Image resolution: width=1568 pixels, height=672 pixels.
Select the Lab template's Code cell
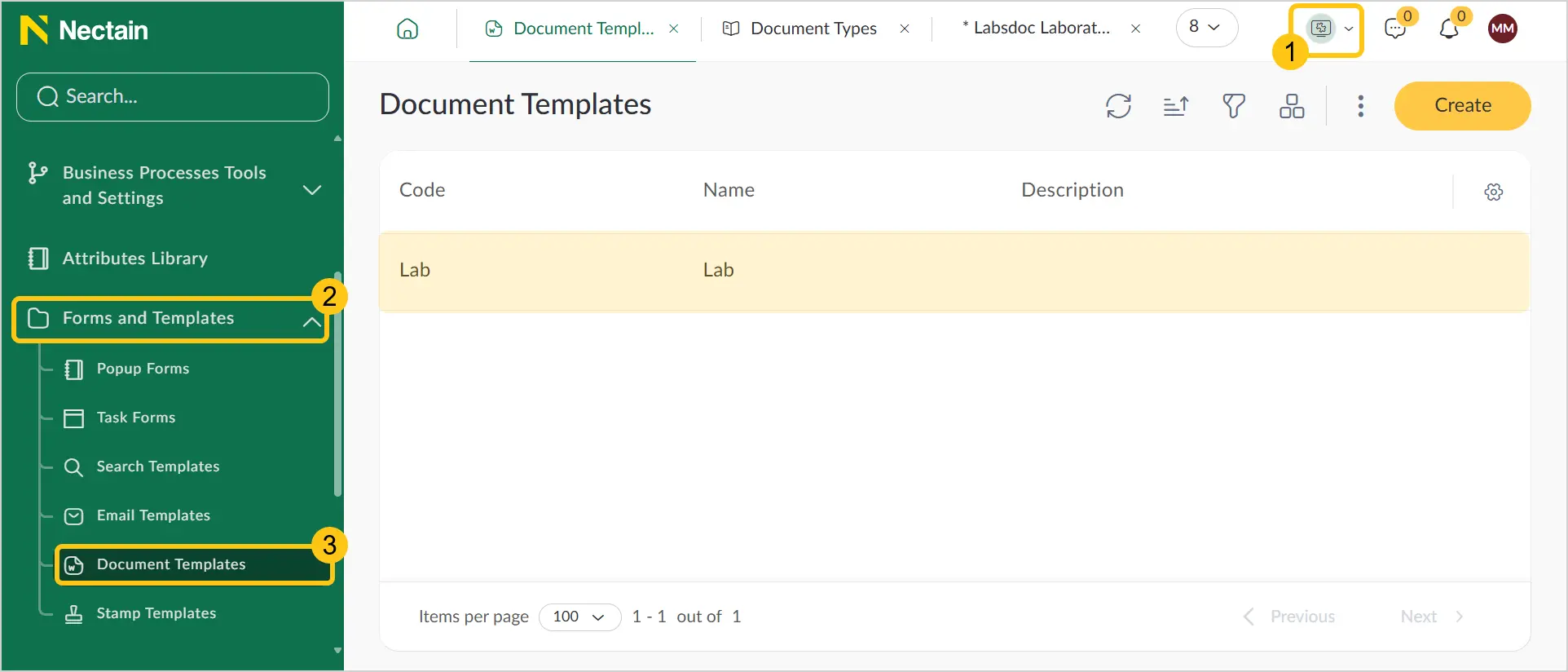[414, 271]
